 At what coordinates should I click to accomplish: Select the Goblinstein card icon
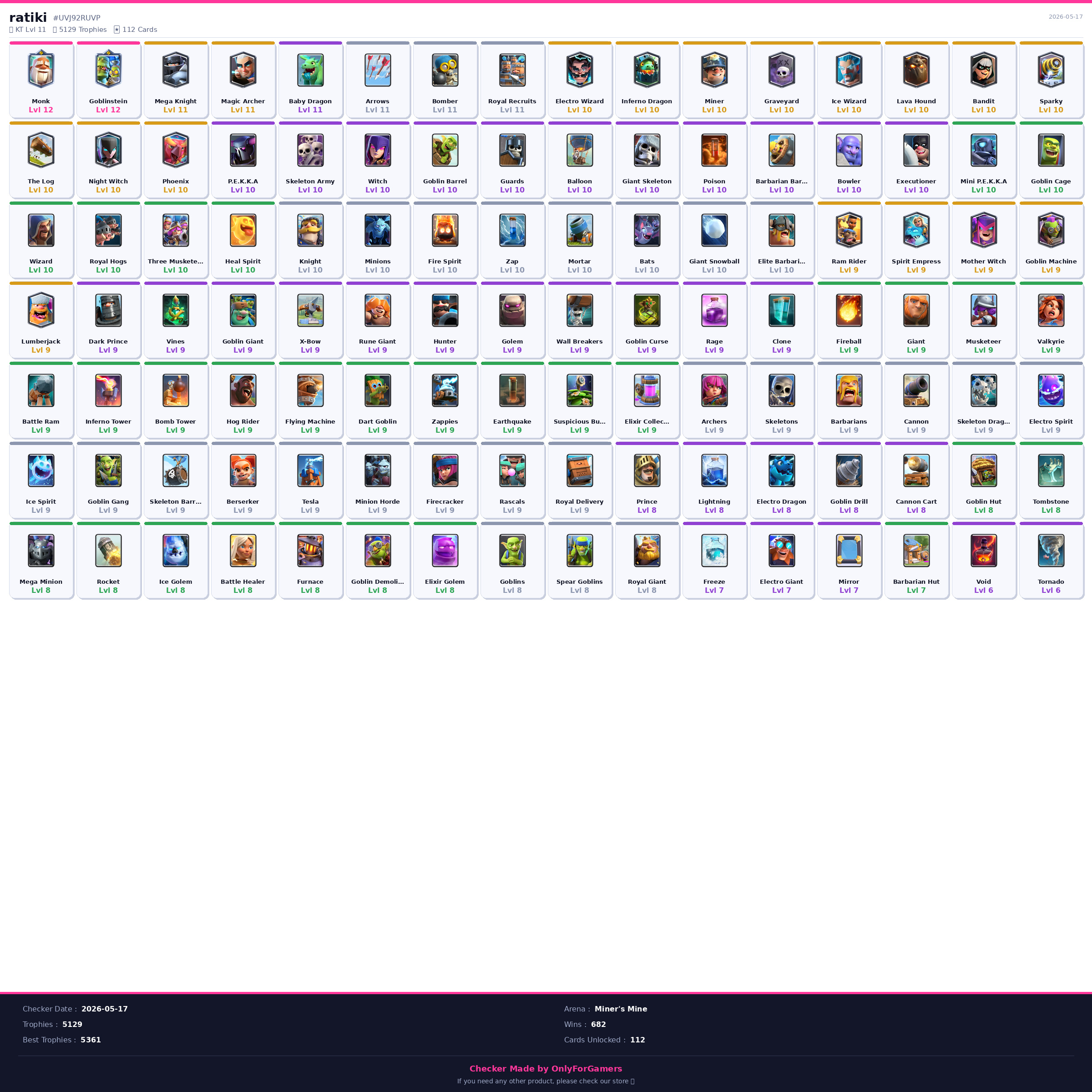(109, 70)
